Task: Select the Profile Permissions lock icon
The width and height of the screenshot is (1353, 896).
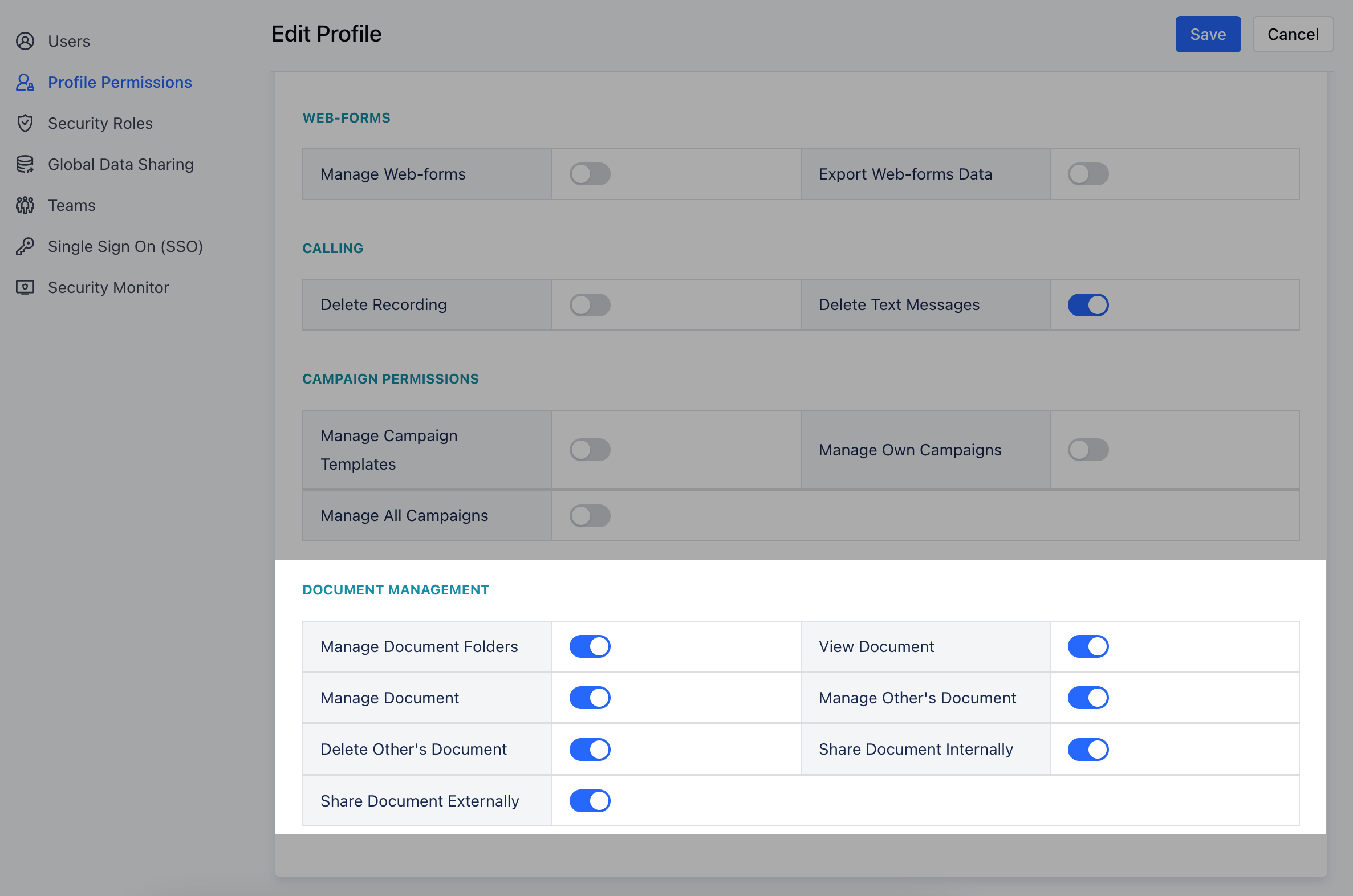Action: point(25,82)
